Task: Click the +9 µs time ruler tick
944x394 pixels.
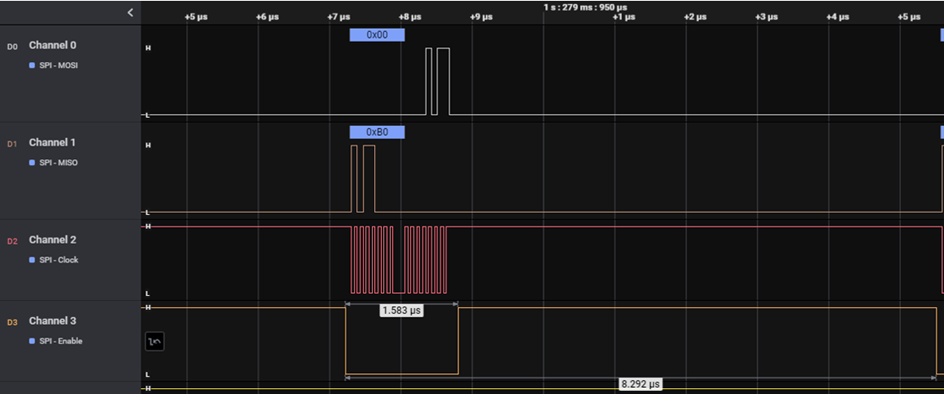Action: tap(481, 17)
